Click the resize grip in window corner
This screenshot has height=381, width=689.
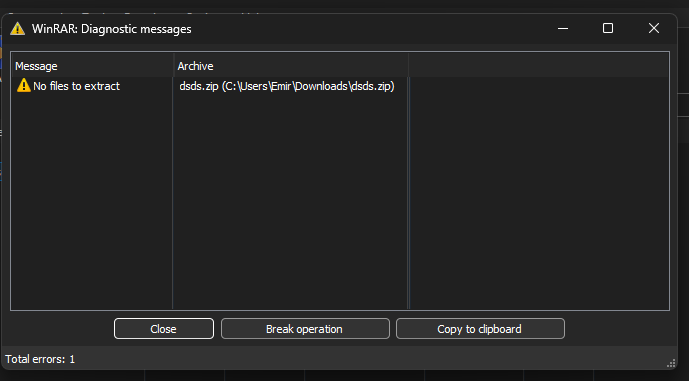point(671,363)
